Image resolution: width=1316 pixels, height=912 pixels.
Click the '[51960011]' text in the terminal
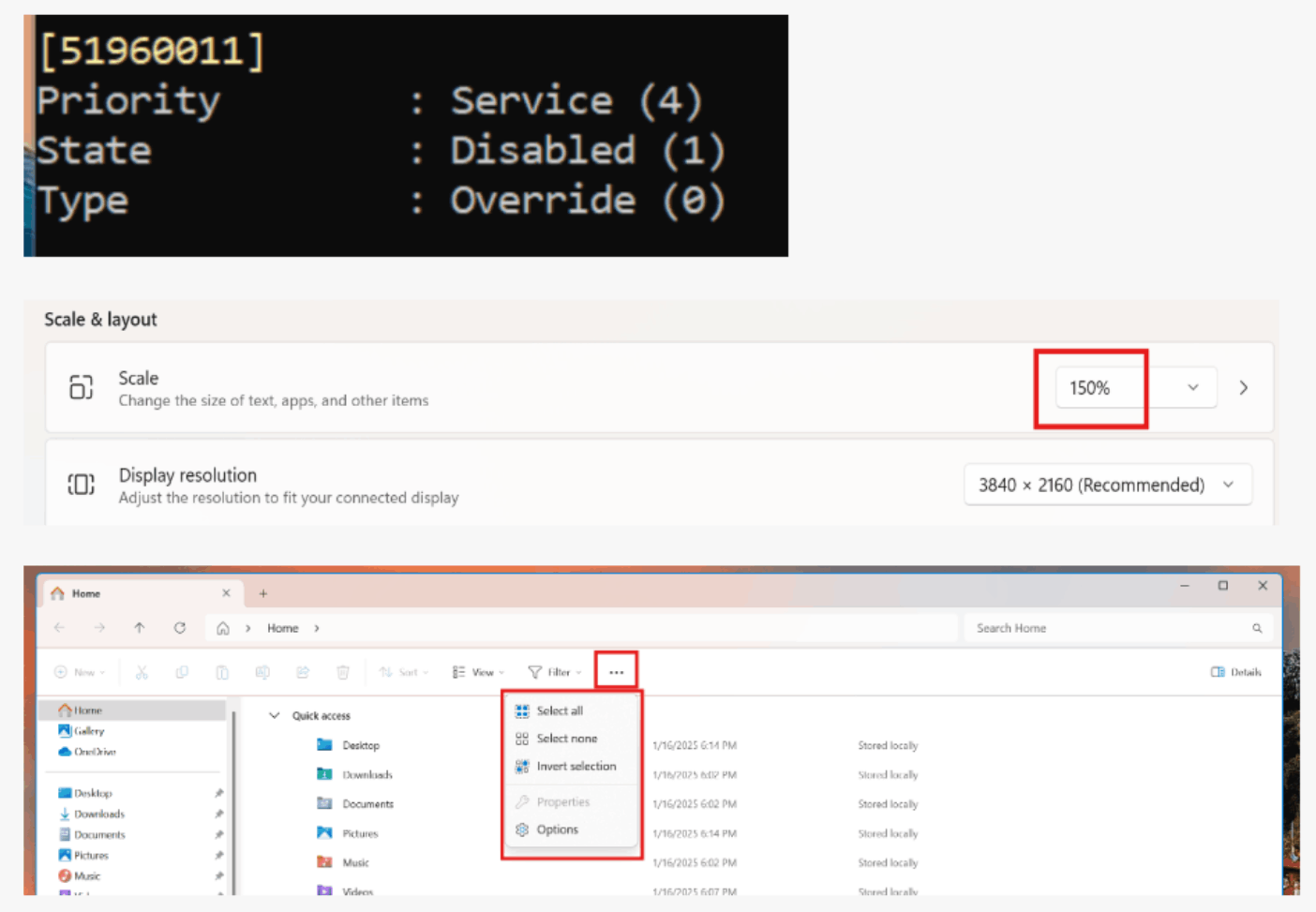(x=151, y=50)
